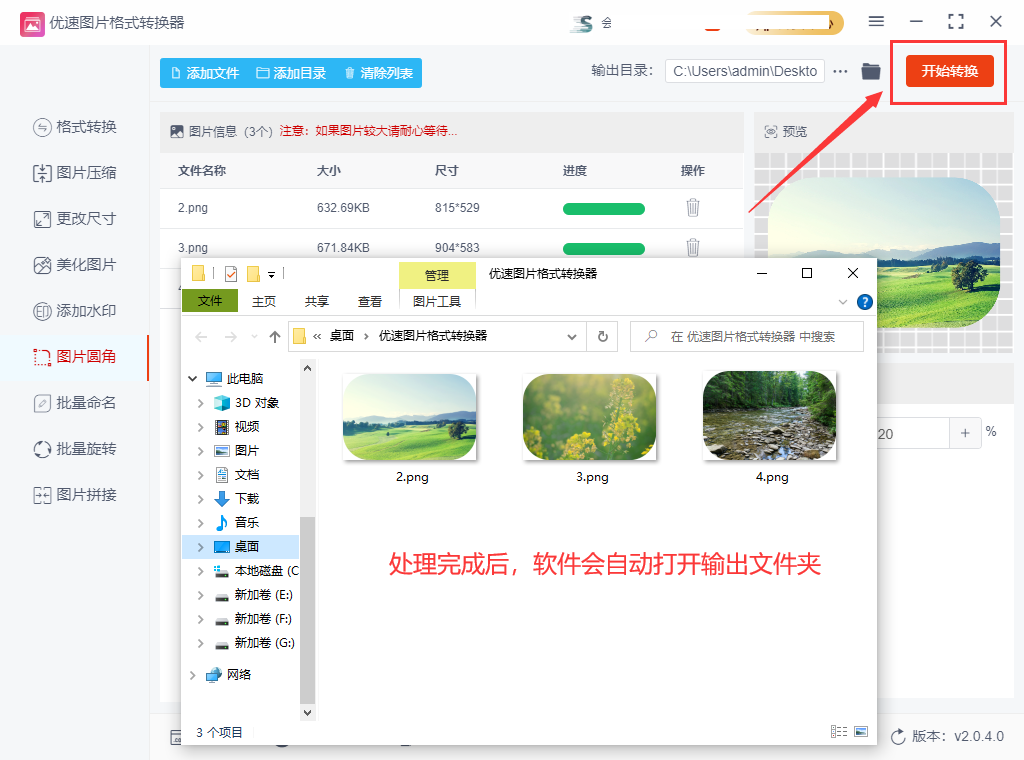
Task: Click the plus stepper next to percentage value
Action: click(965, 433)
